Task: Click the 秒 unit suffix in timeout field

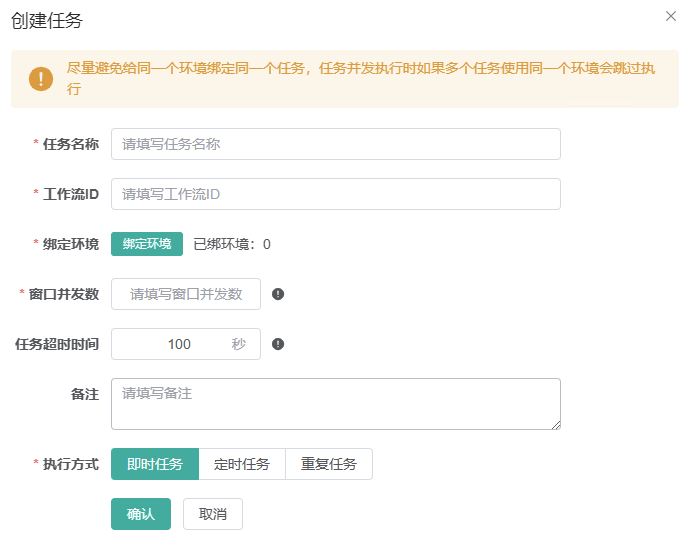Action: point(238,344)
